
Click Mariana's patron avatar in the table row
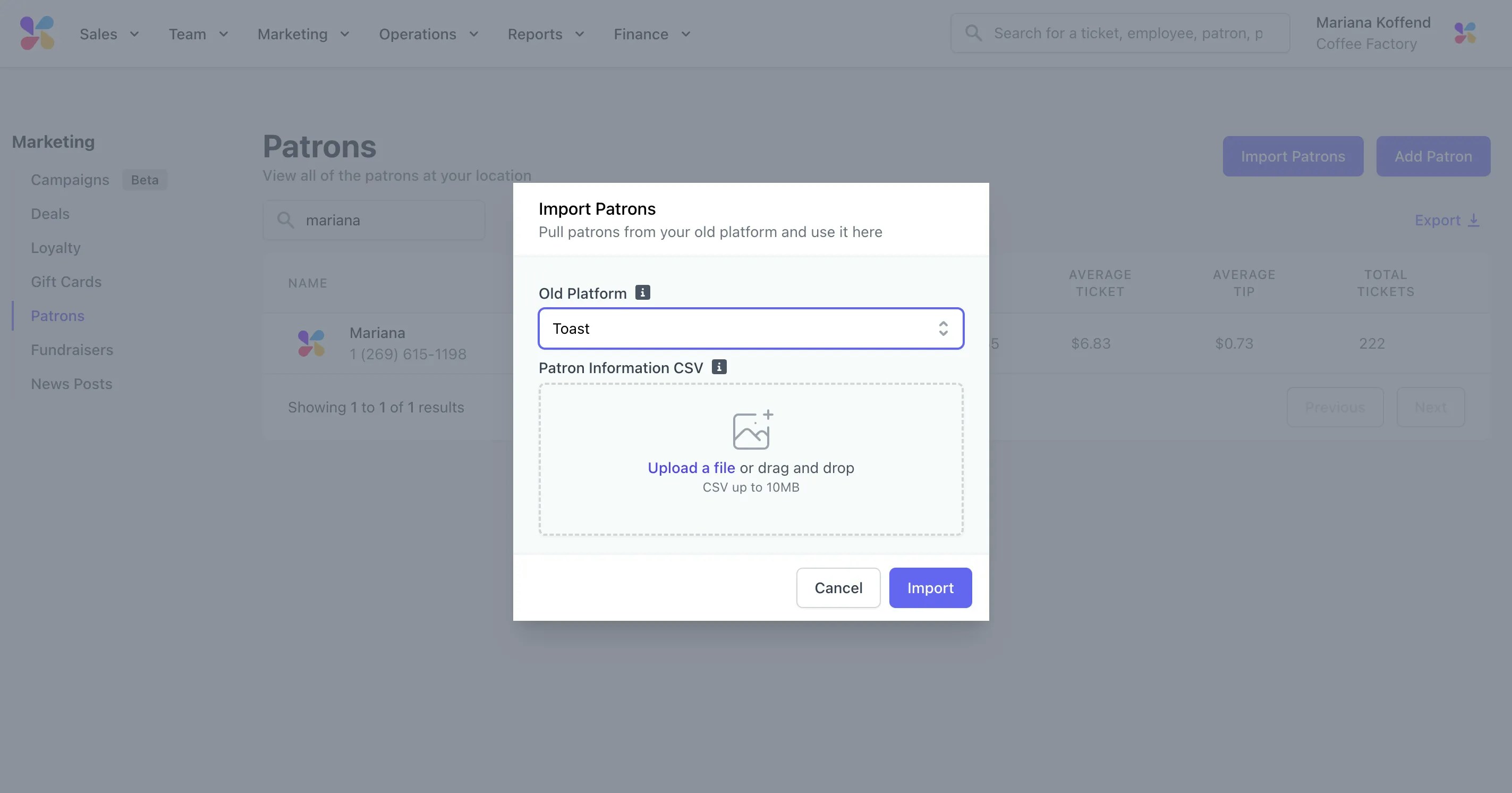pos(311,343)
